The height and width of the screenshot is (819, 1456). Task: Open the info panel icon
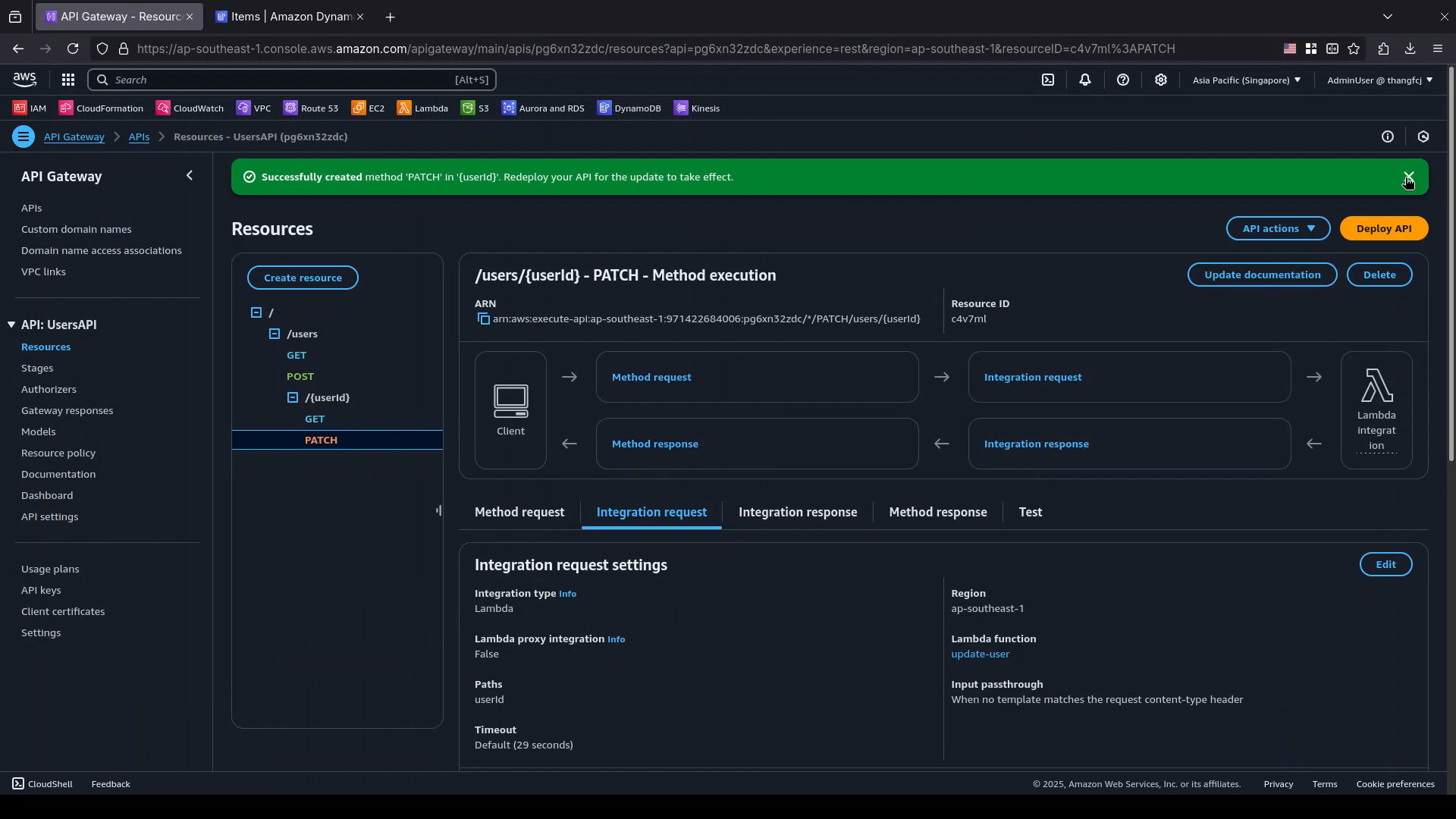pos(1388,137)
